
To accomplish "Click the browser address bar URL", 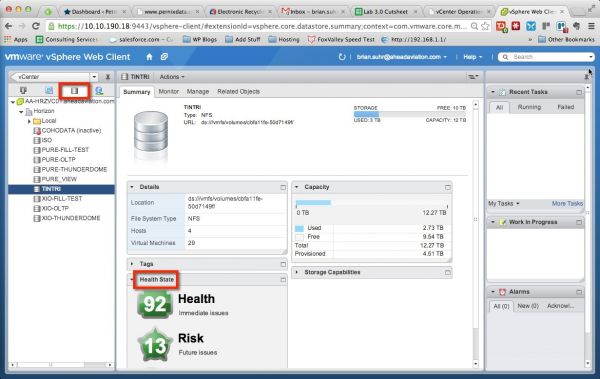I will [x=262, y=26].
